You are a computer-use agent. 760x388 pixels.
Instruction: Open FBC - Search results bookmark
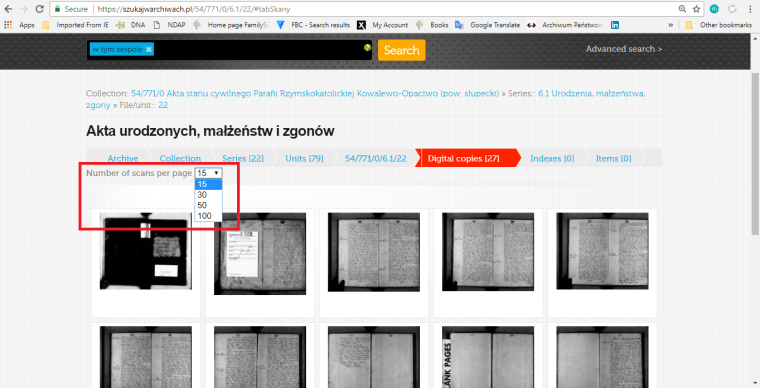tap(313, 25)
